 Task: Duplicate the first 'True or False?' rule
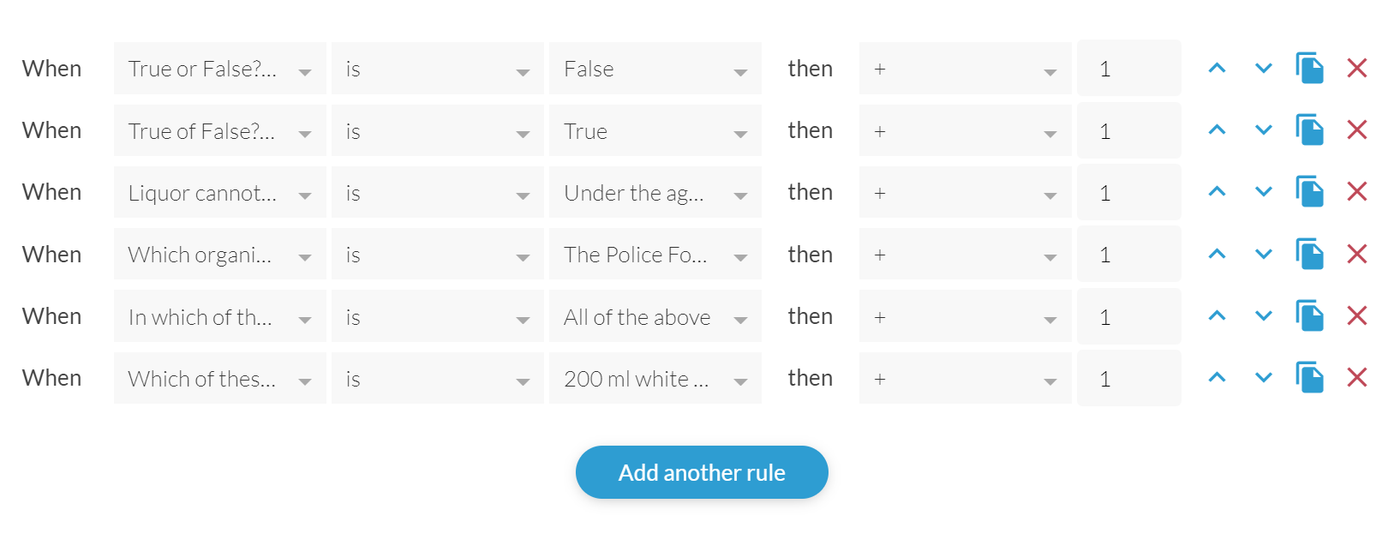coord(1310,68)
